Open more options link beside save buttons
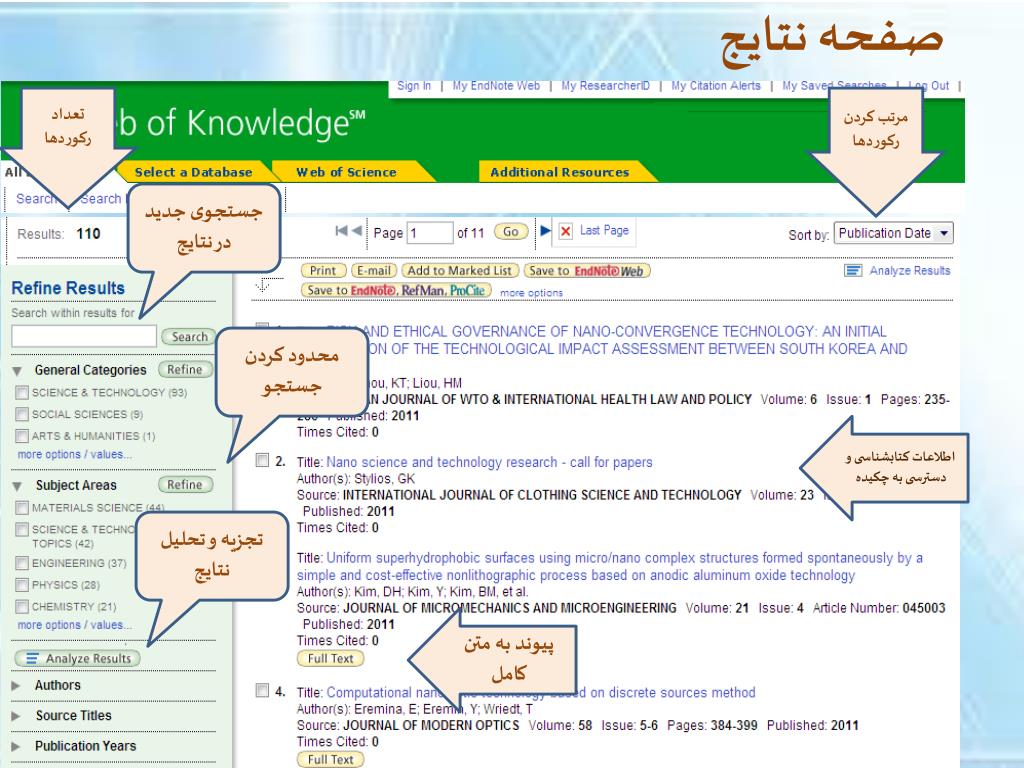Viewport: 1024px width, 768px height. [x=532, y=293]
